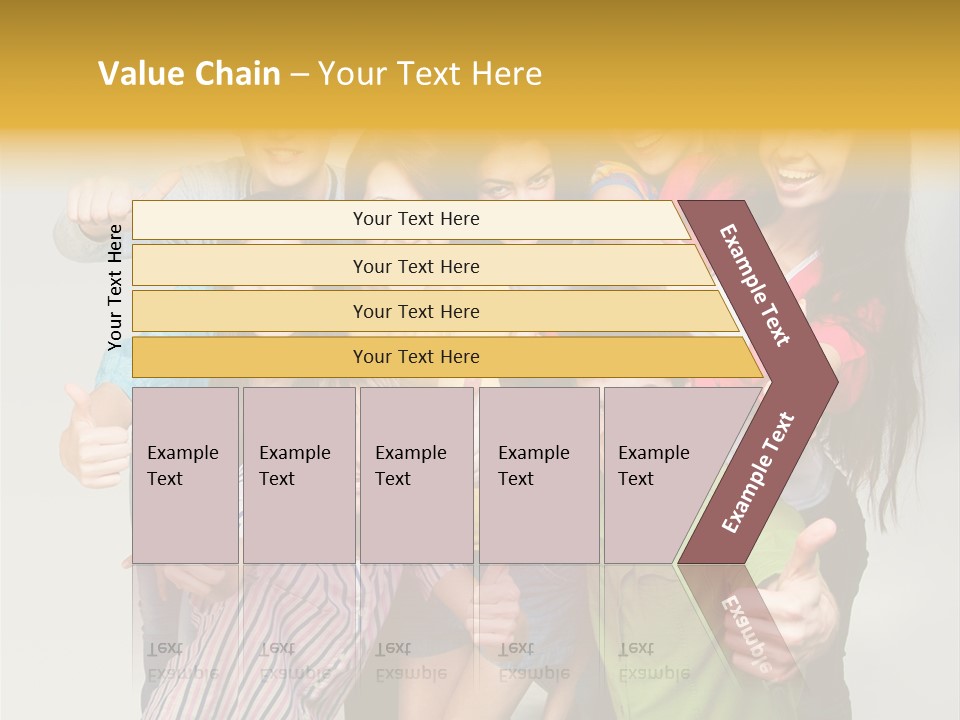Select the vertical rotated "Your Text Here" label
The width and height of the screenshot is (960, 720).
pos(115,287)
